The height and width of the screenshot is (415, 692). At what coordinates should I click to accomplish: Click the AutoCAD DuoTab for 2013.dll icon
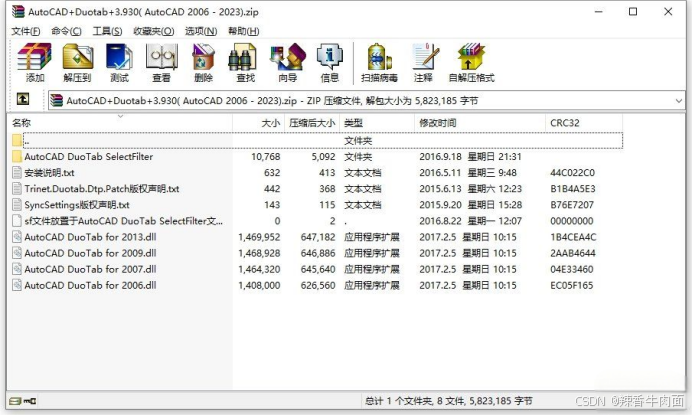[x=17, y=237]
